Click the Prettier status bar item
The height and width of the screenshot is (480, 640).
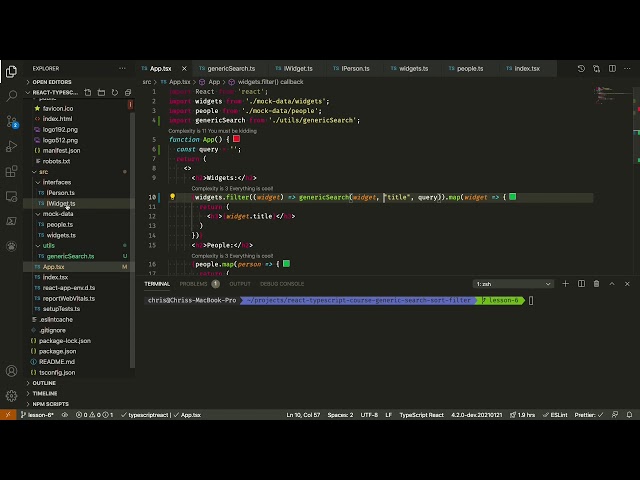click(589, 415)
